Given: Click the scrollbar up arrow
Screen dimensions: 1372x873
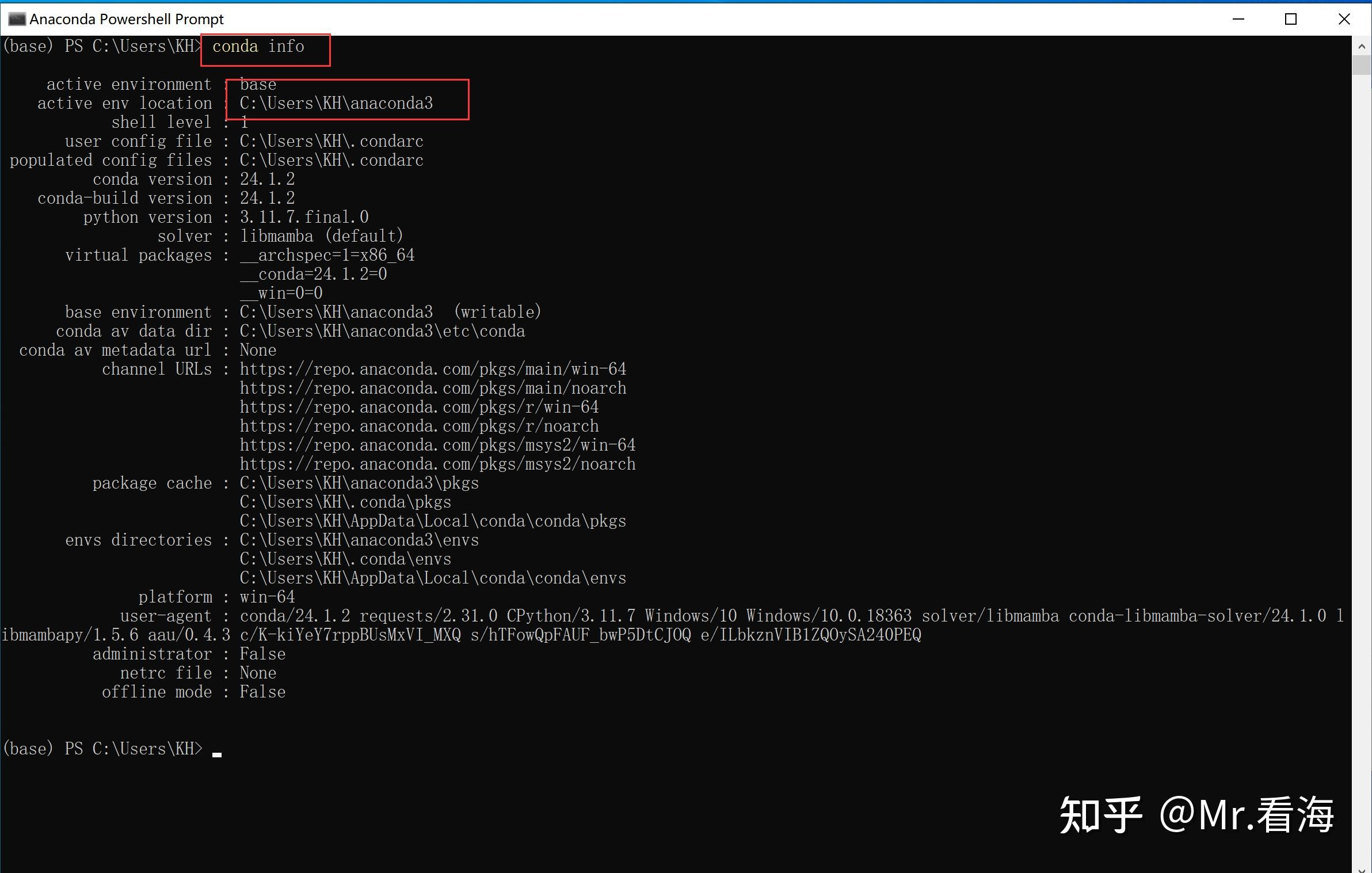Looking at the screenshot, I should [1362, 46].
